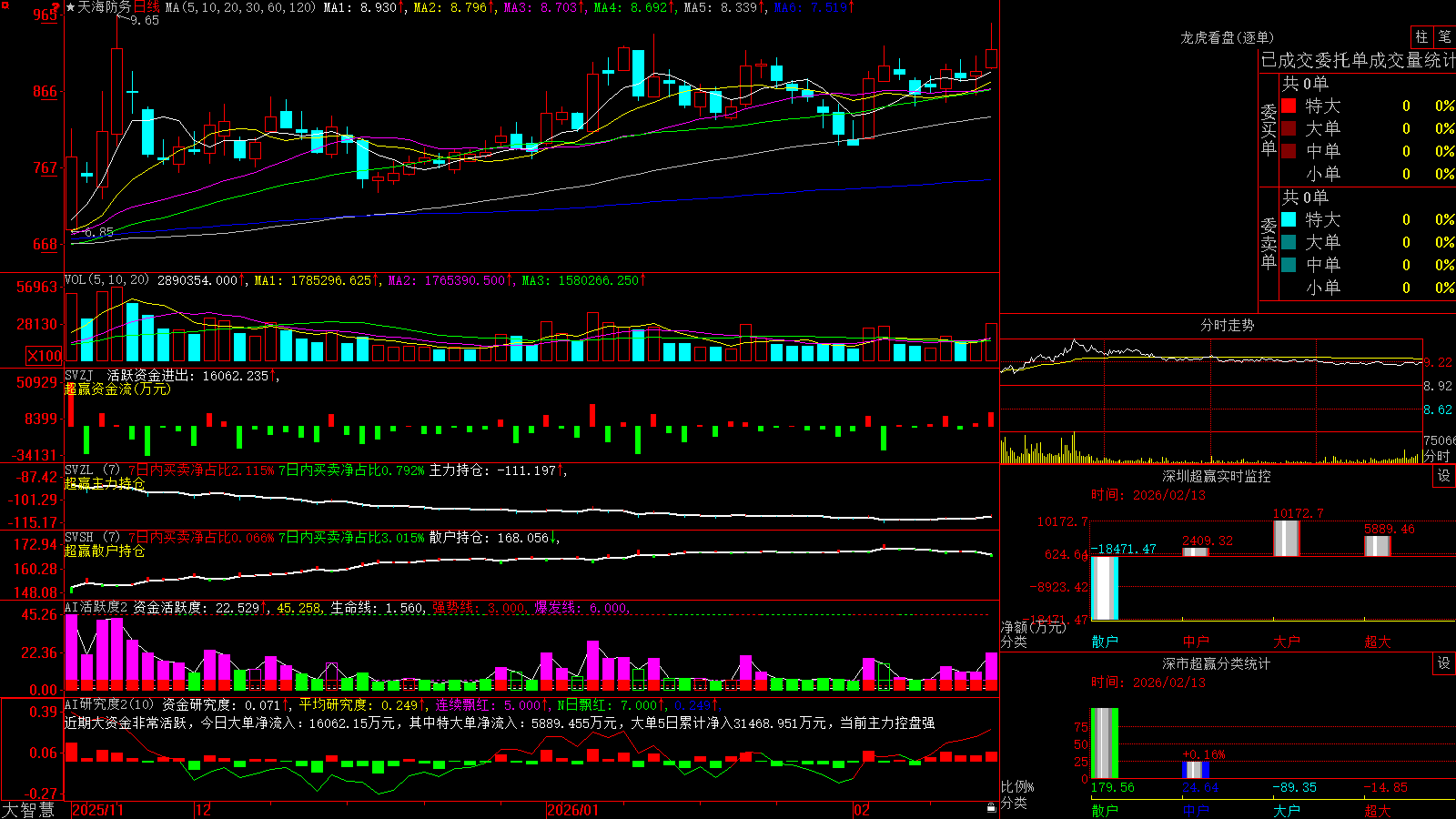This screenshot has width=1456, height=819.
Task: Click the 大户 bar showing 10172.7
Action: (x=1287, y=538)
